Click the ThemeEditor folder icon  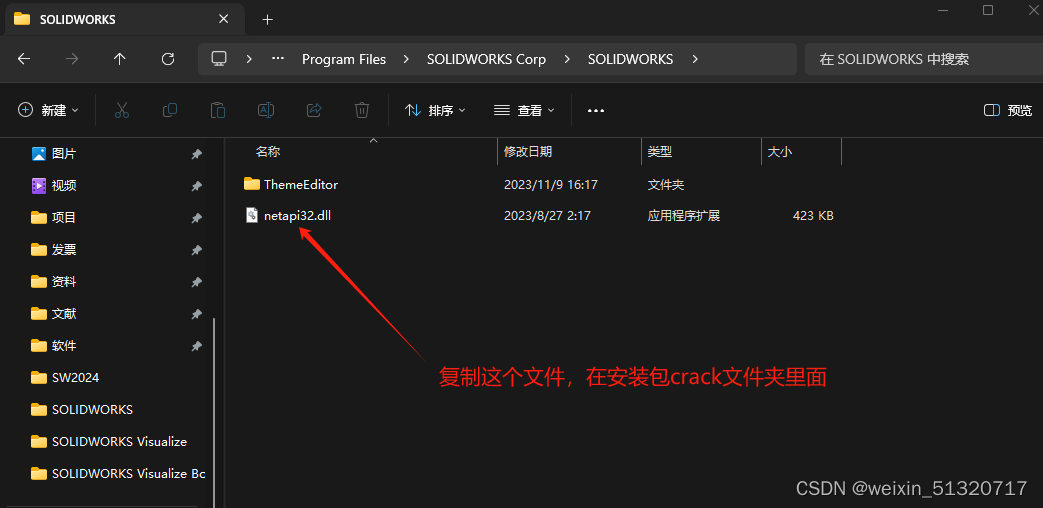251,184
